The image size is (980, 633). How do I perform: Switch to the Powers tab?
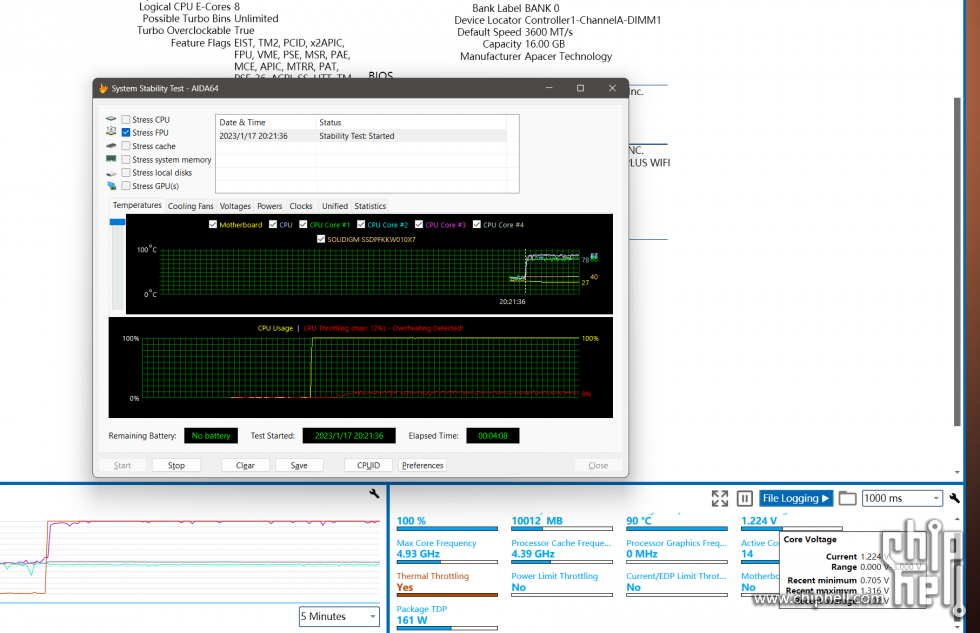click(269, 206)
